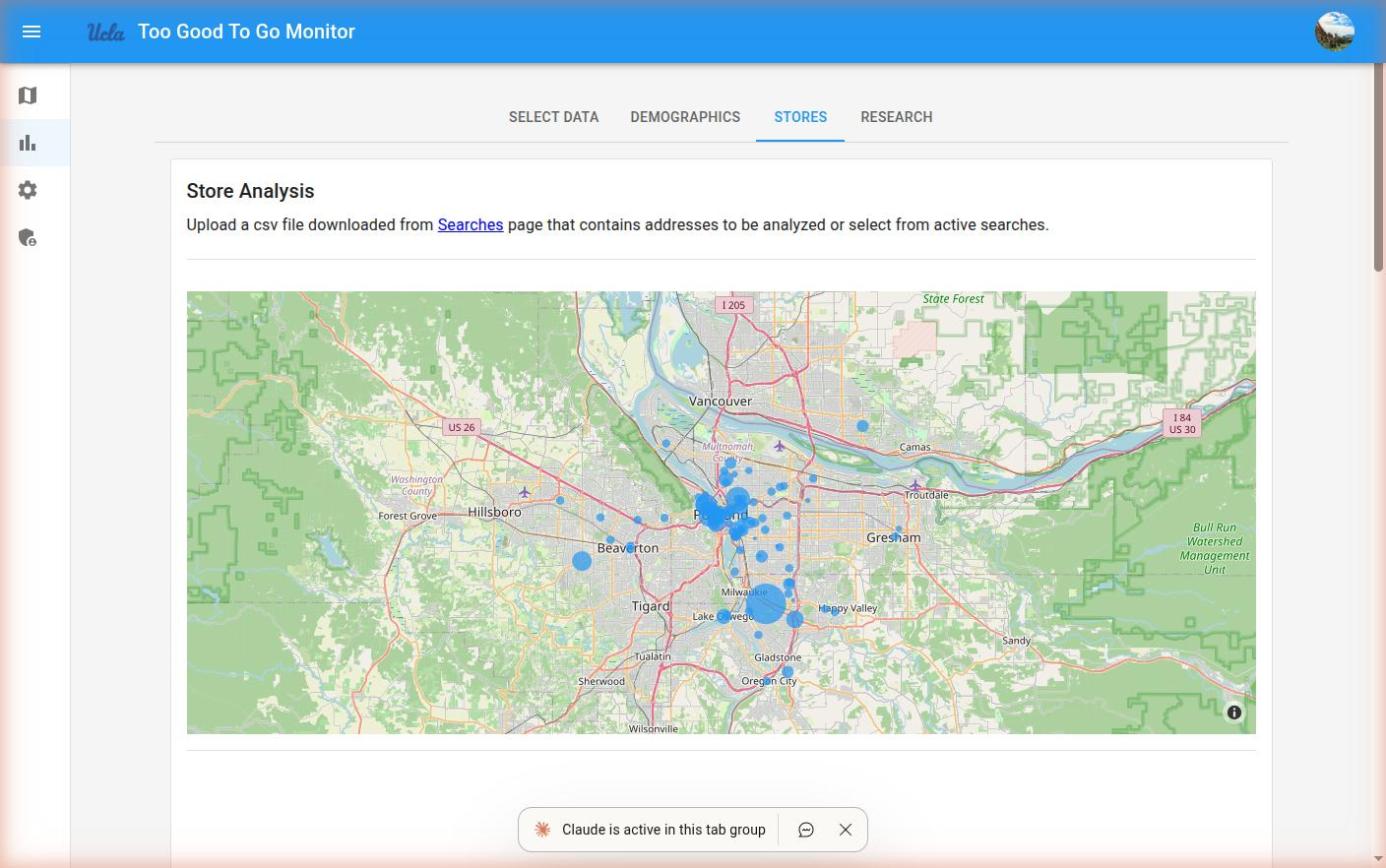The height and width of the screenshot is (868, 1386).
Task: Click the Sandy label on the map
Action: [x=1017, y=640]
